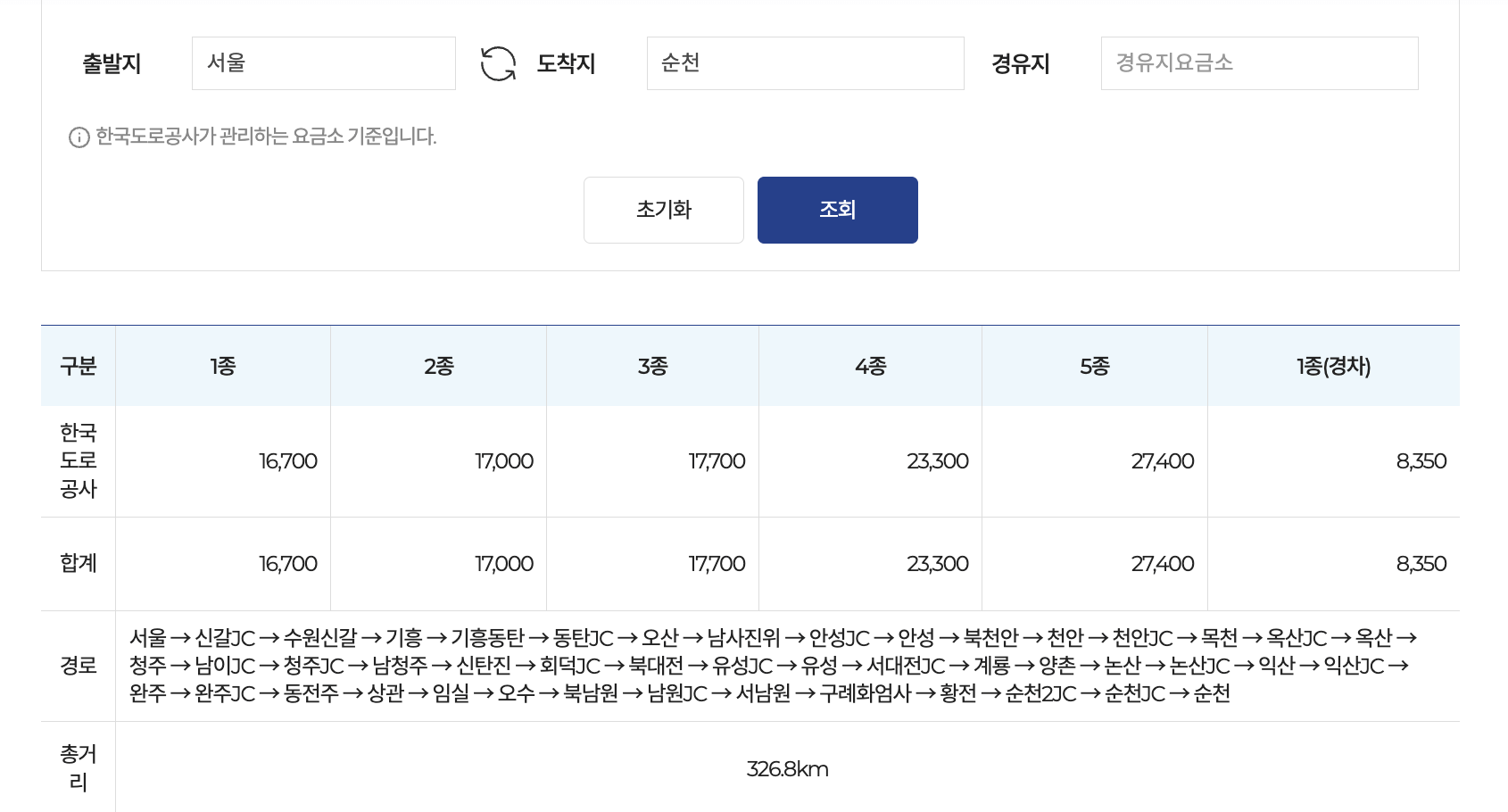Select the circular refresh icon between inputs
This screenshot has height=812, width=1508.
pyautogui.click(x=498, y=63)
